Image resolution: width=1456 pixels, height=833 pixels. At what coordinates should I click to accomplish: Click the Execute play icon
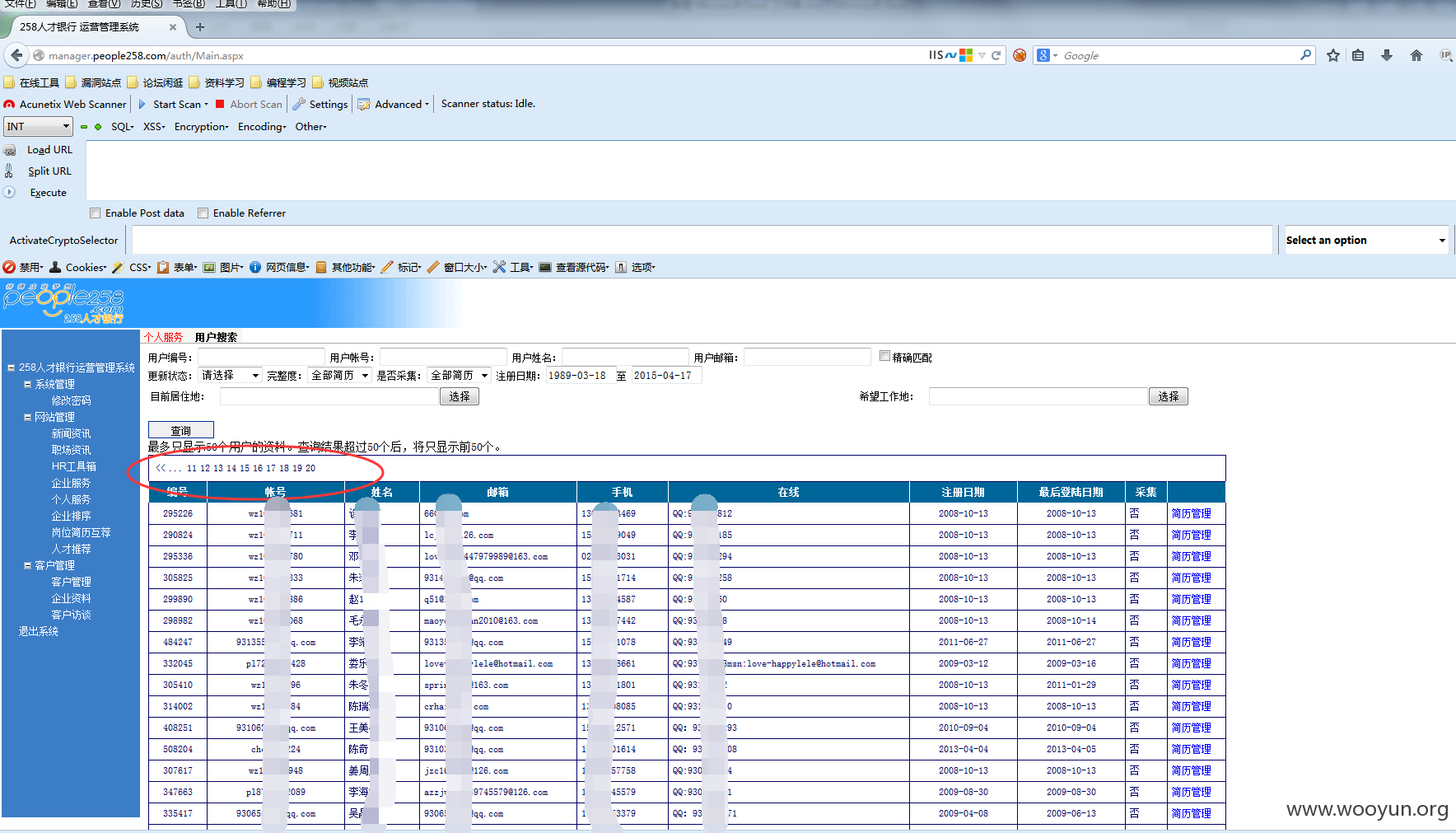(9, 192)
